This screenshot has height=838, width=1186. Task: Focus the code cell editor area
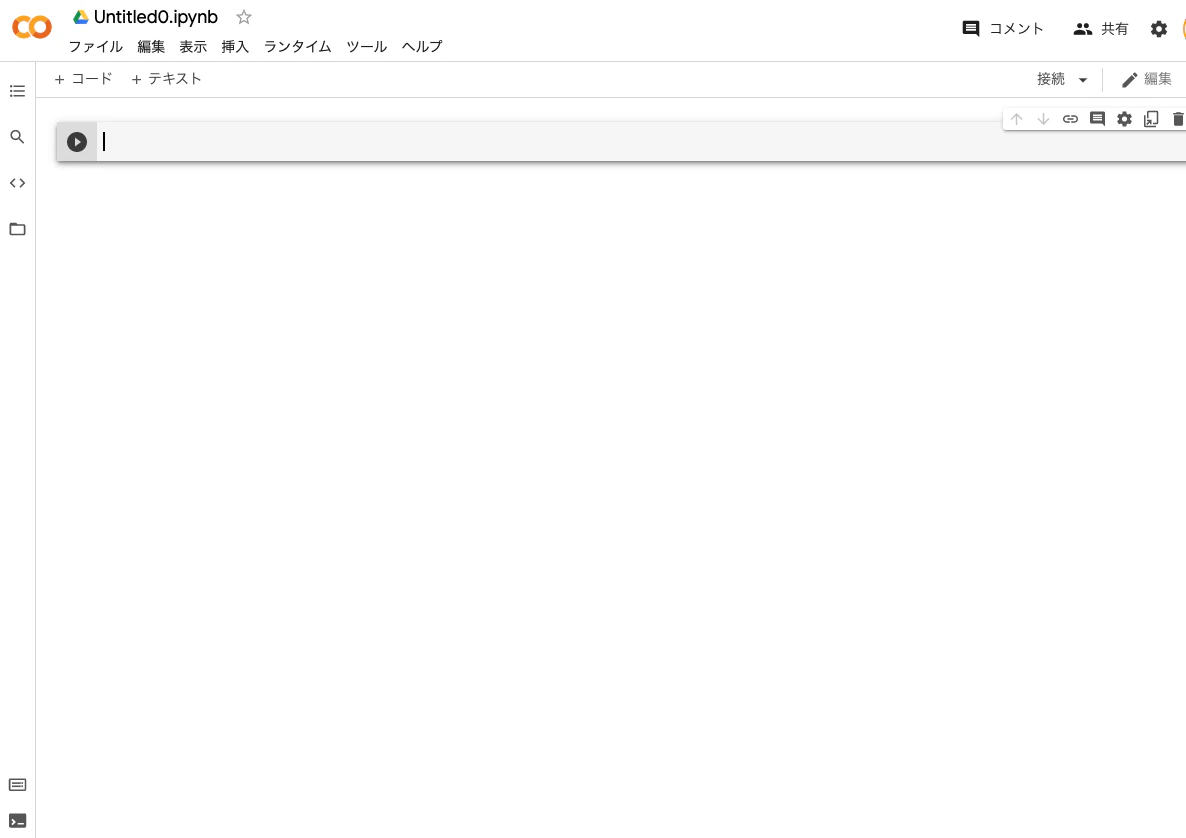(x=641, y=141)
